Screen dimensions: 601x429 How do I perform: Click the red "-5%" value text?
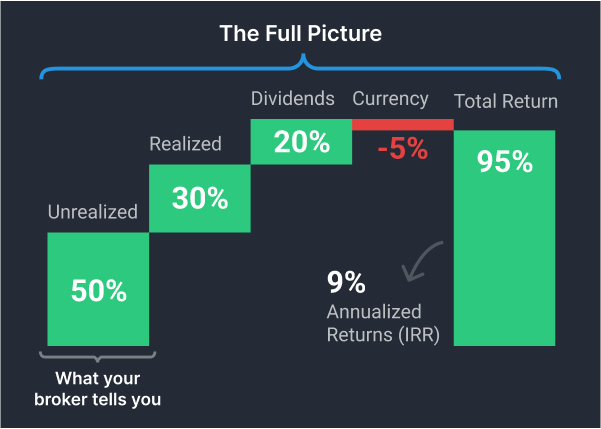[402, 150]
